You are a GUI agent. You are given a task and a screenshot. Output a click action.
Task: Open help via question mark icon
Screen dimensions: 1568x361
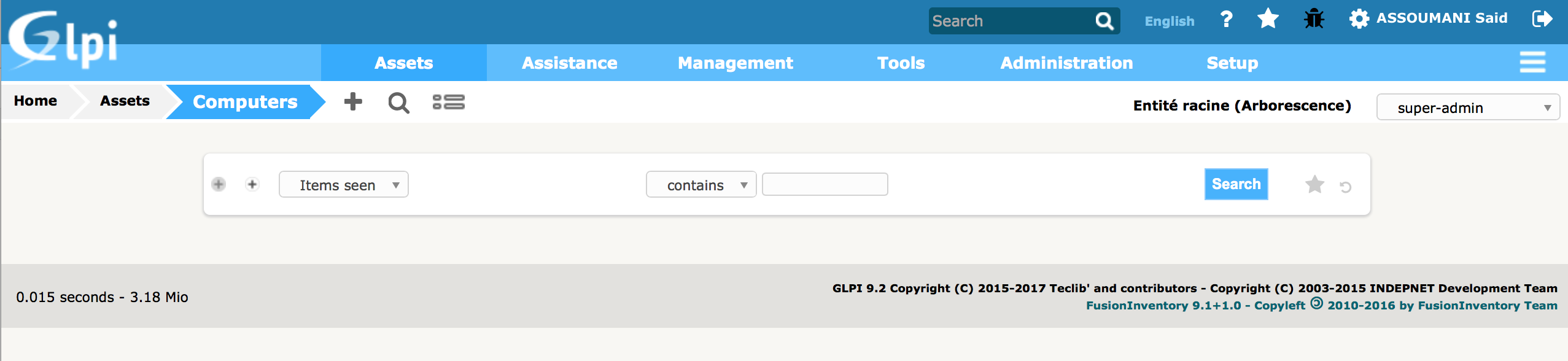[1226, 20]
